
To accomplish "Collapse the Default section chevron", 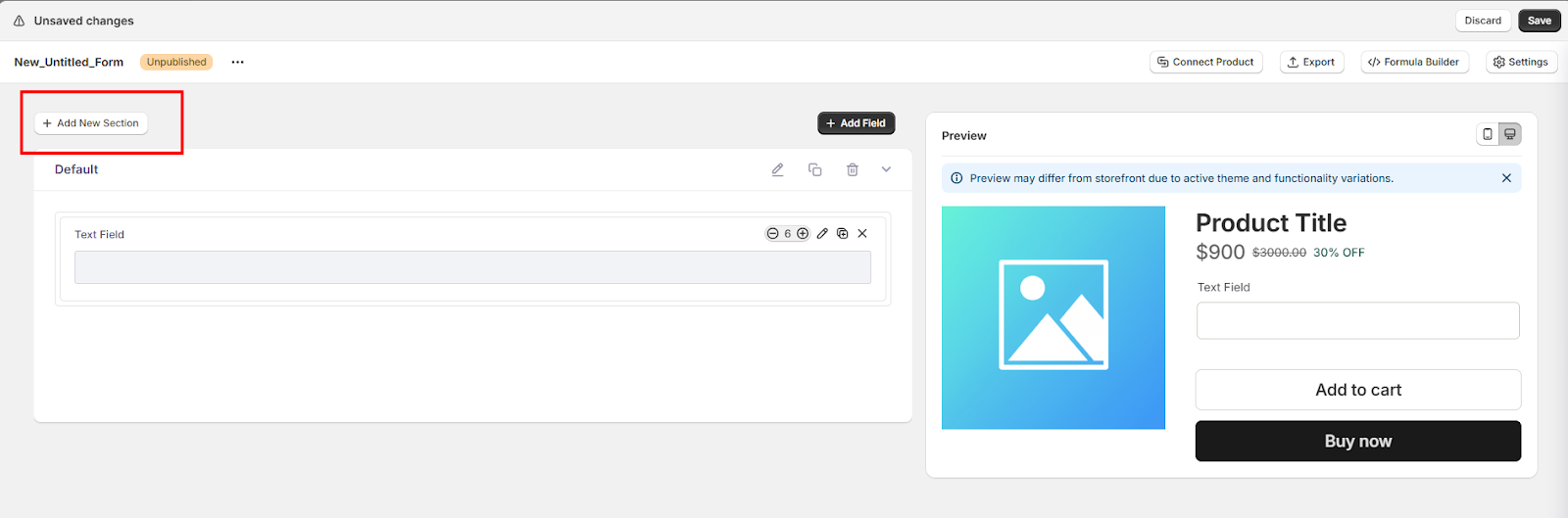I will click(886, 169).
